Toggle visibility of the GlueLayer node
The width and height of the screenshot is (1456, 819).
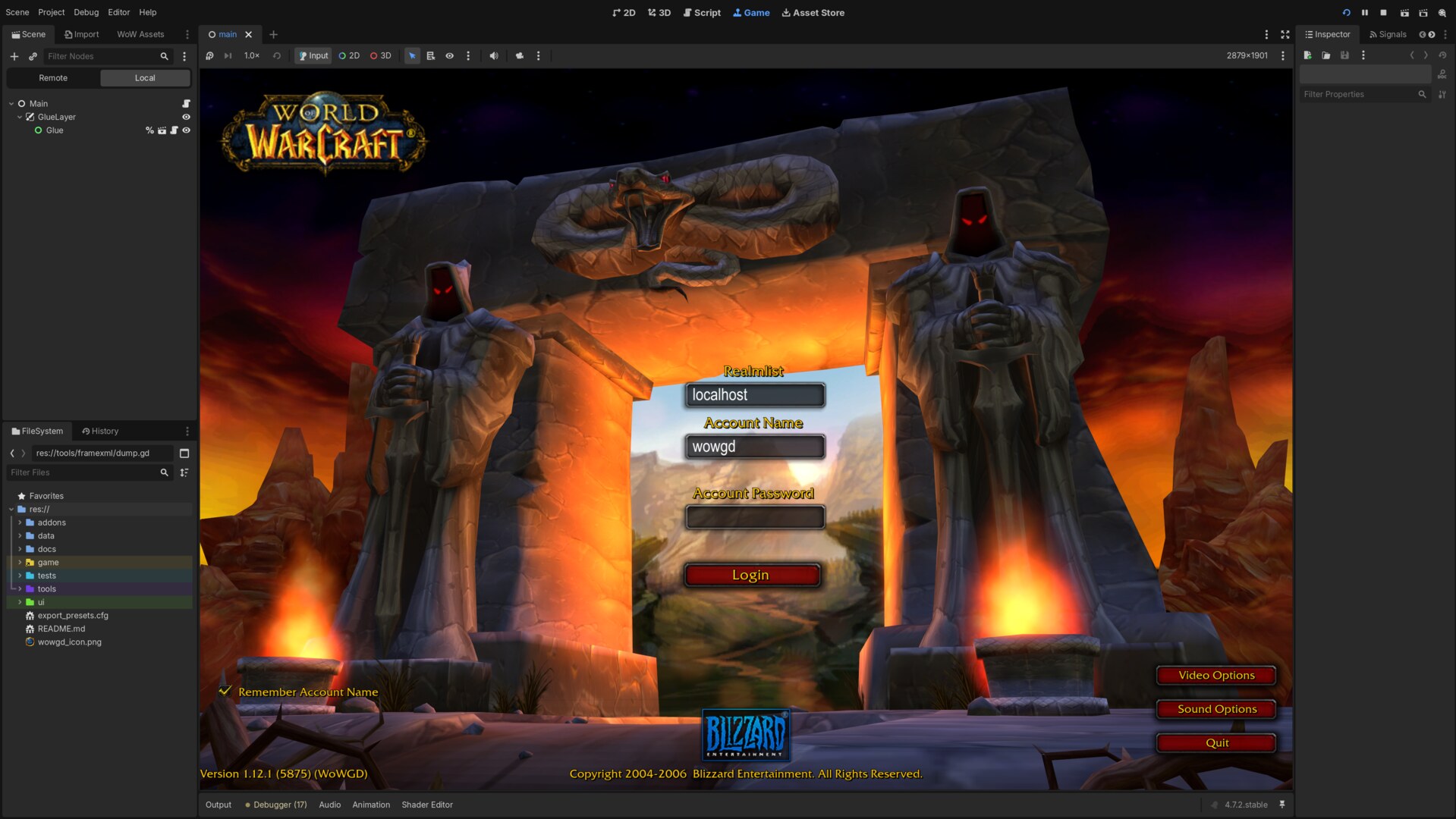click(x=186, y=117)
